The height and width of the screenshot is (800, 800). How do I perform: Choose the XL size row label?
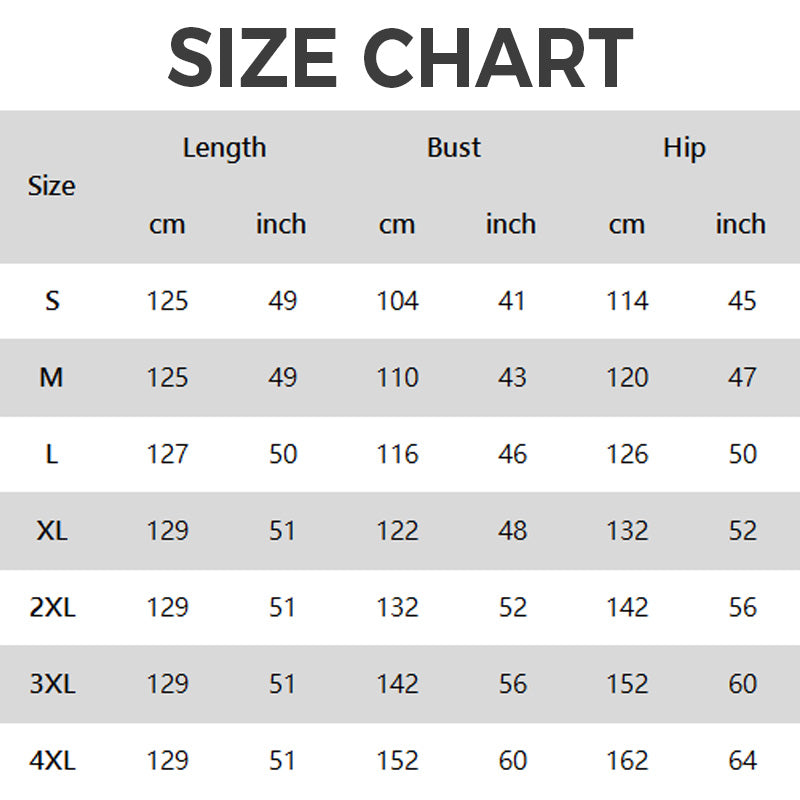coord(52,531)
